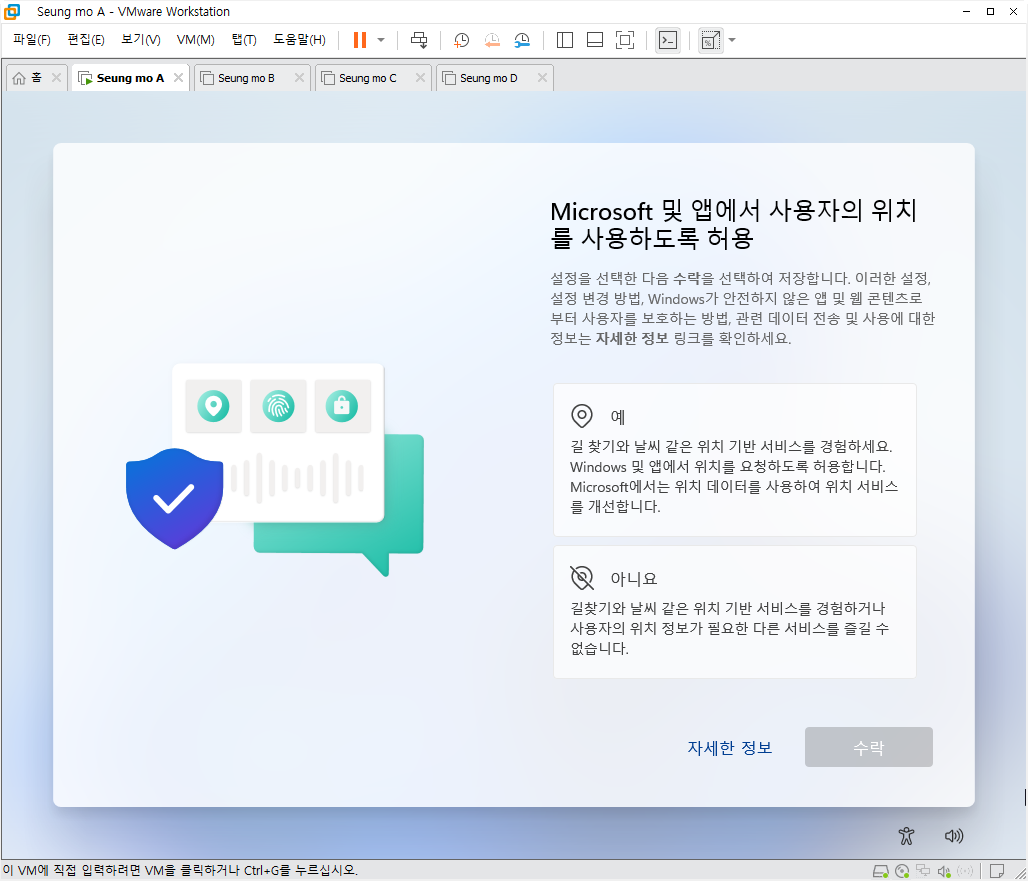The image size is (1028, 881).
Task: Open the 도움말(H) menu
Action: click(x=299, y=40)
